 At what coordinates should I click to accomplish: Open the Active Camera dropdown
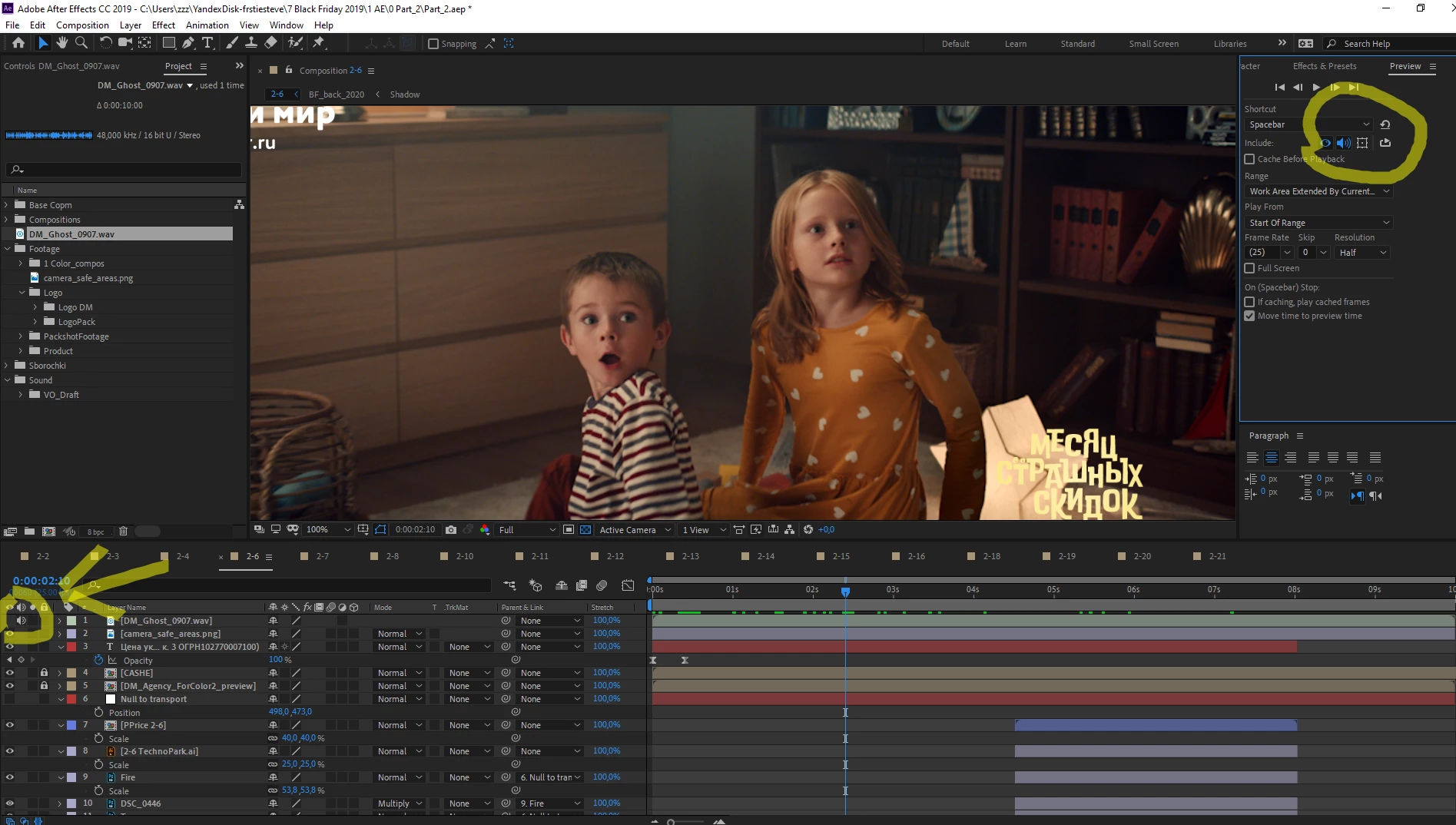(637, 529)
